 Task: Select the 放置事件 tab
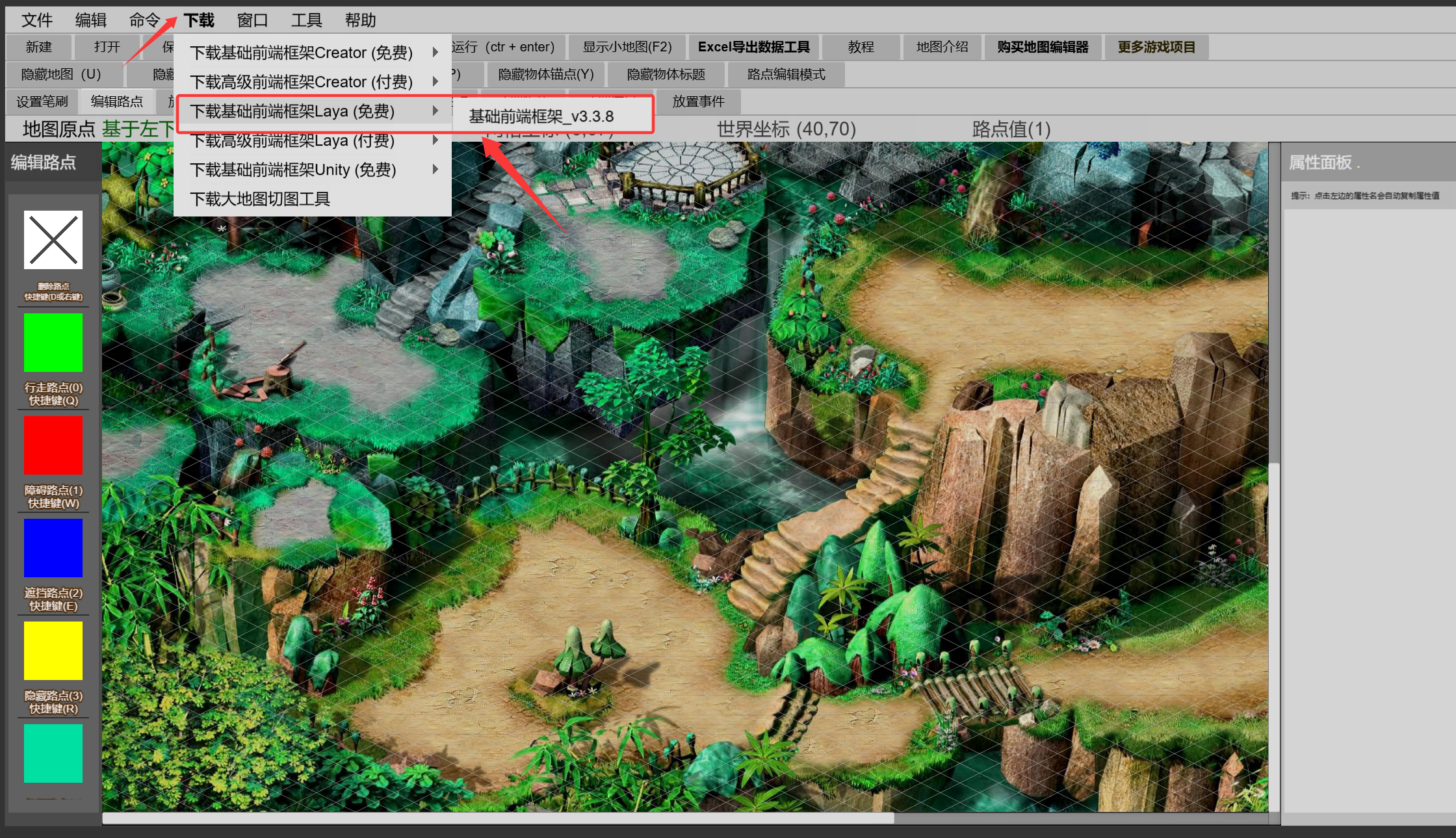point(698,101)
